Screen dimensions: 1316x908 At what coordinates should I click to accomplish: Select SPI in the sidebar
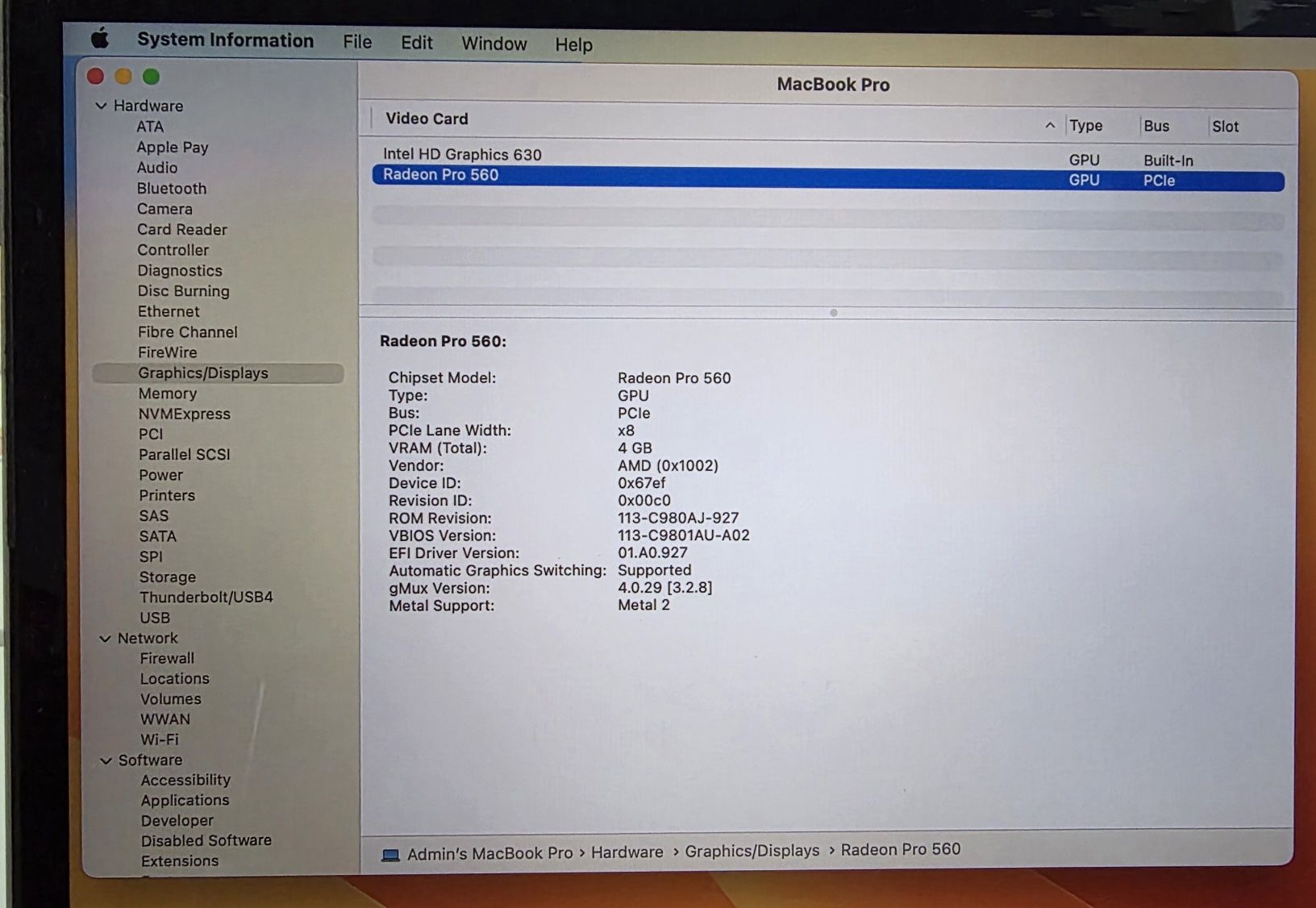pyautogui.click(x=151, y=556)
